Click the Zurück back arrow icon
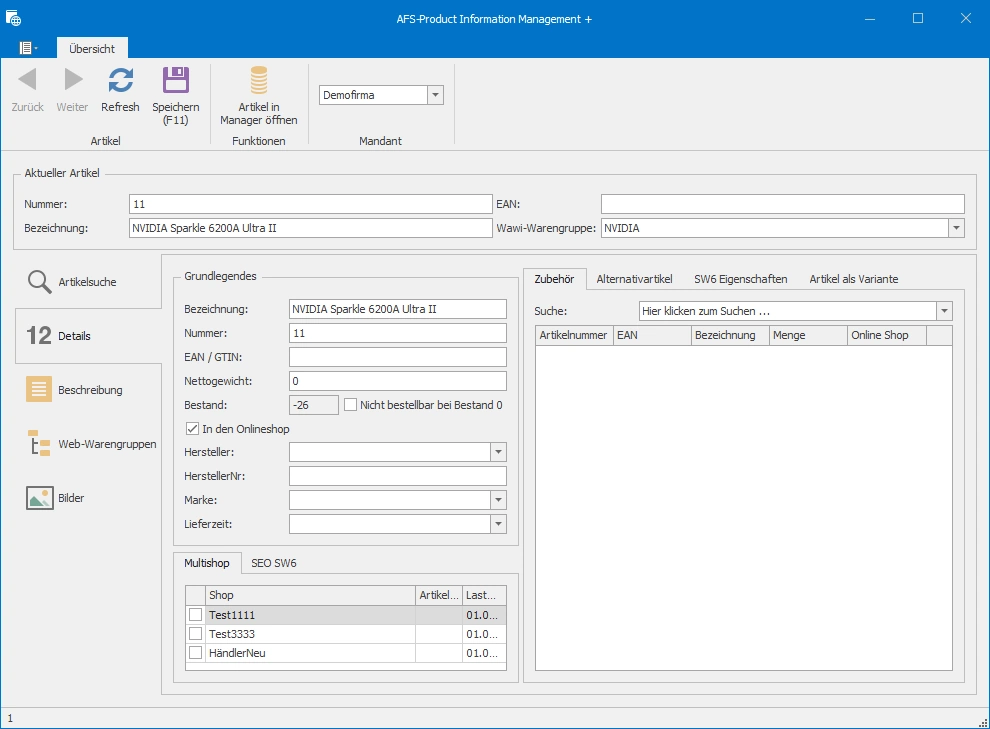Viewport: 990px width, 729px height. [28, 80]
